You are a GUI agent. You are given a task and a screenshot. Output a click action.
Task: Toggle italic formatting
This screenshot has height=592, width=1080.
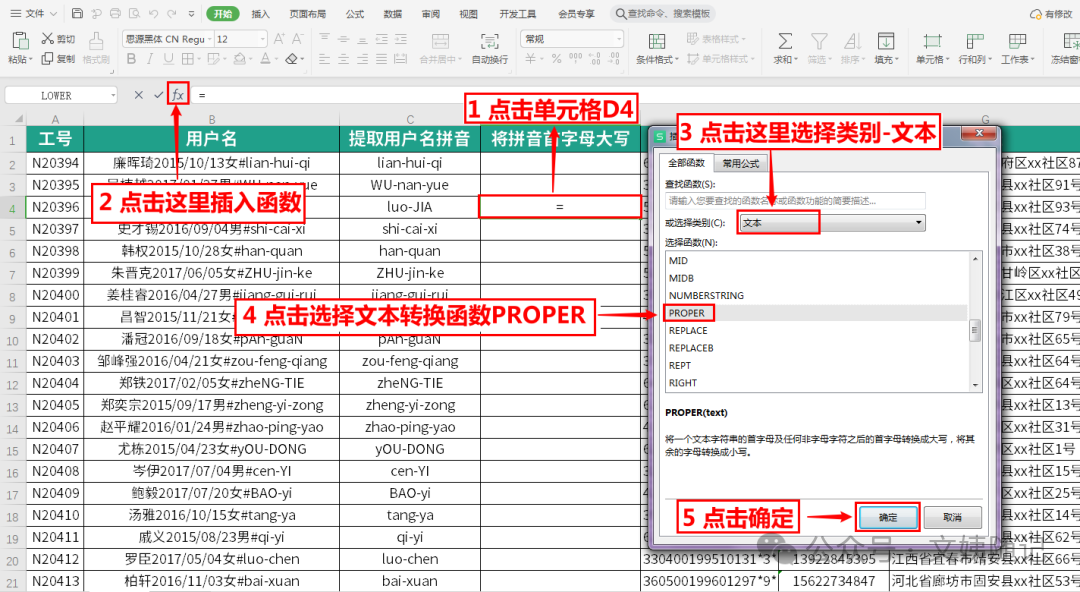pos(150,59)
